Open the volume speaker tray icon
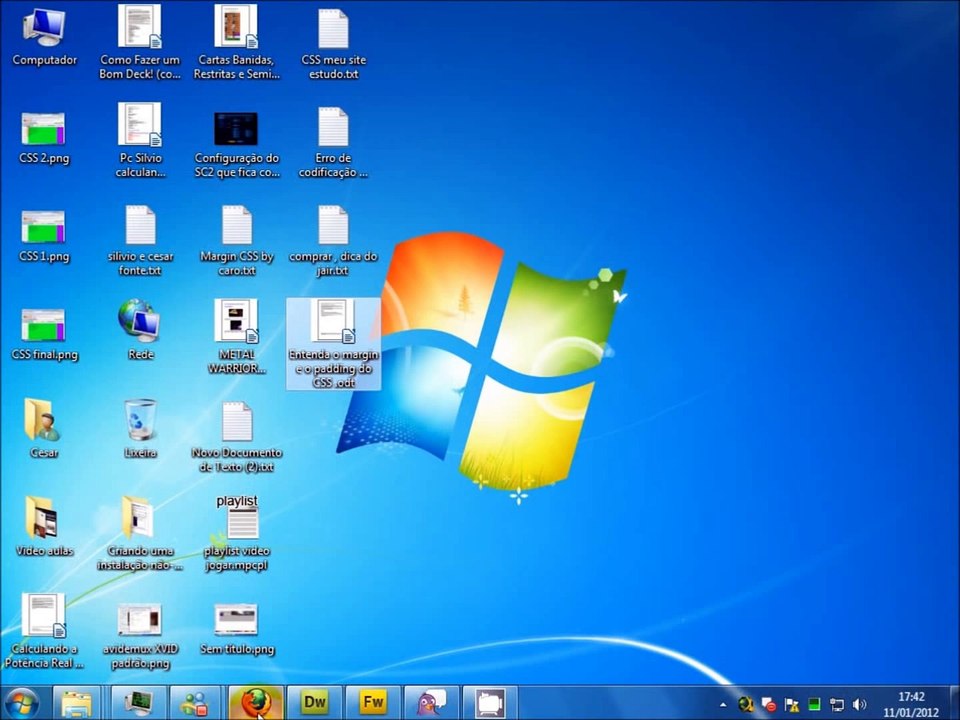This screenshot has width=960, height=720. pyautogui.click(x=859, y=705)
